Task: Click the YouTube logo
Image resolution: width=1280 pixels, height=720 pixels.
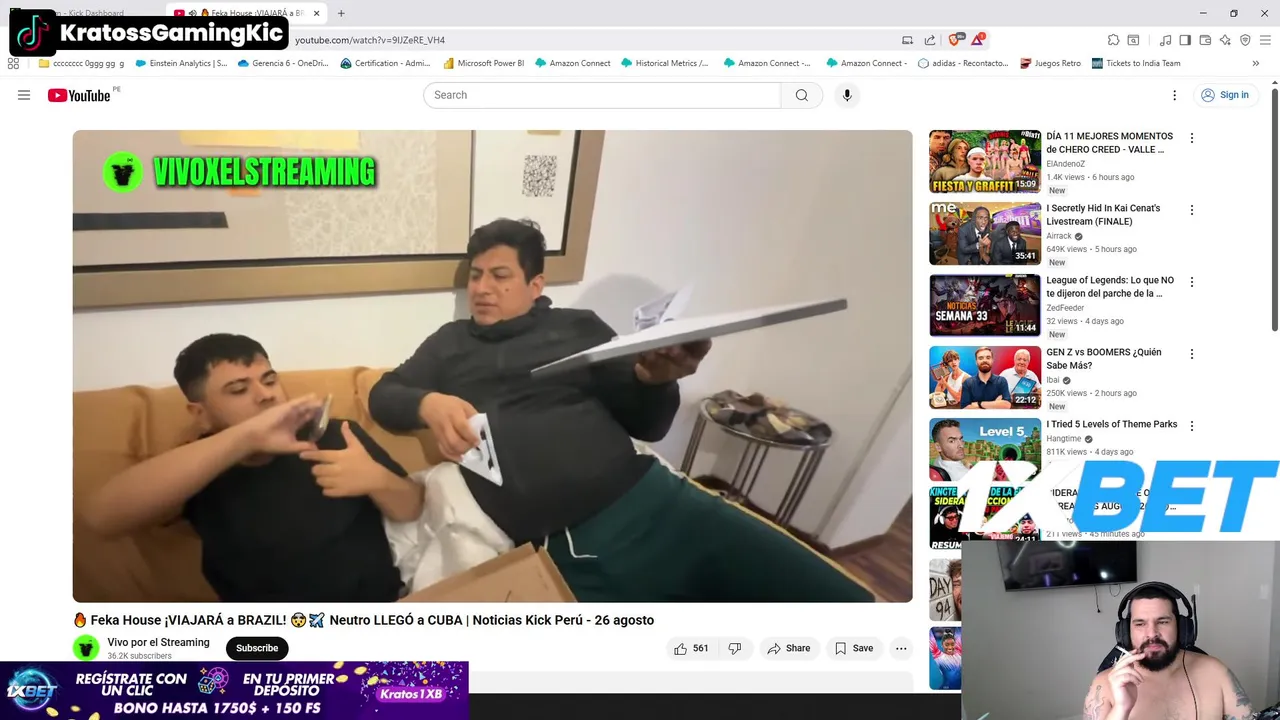Action: [x=79, y=95]
